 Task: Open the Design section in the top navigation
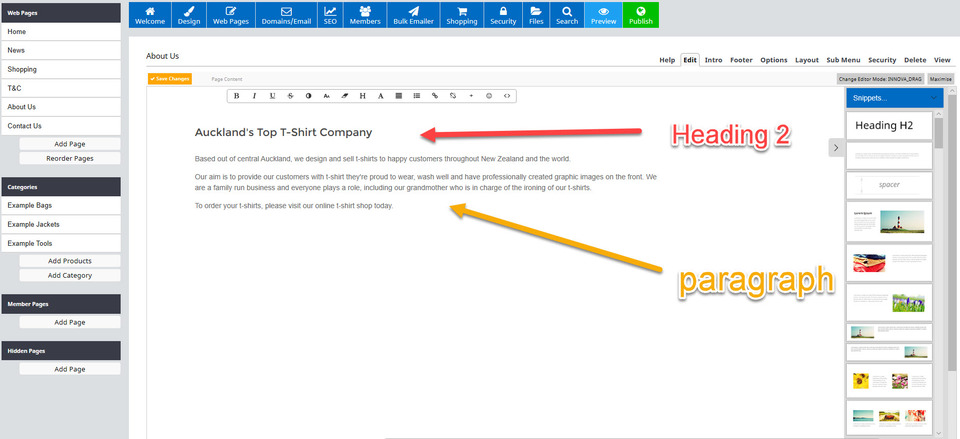tap(189, 15)
